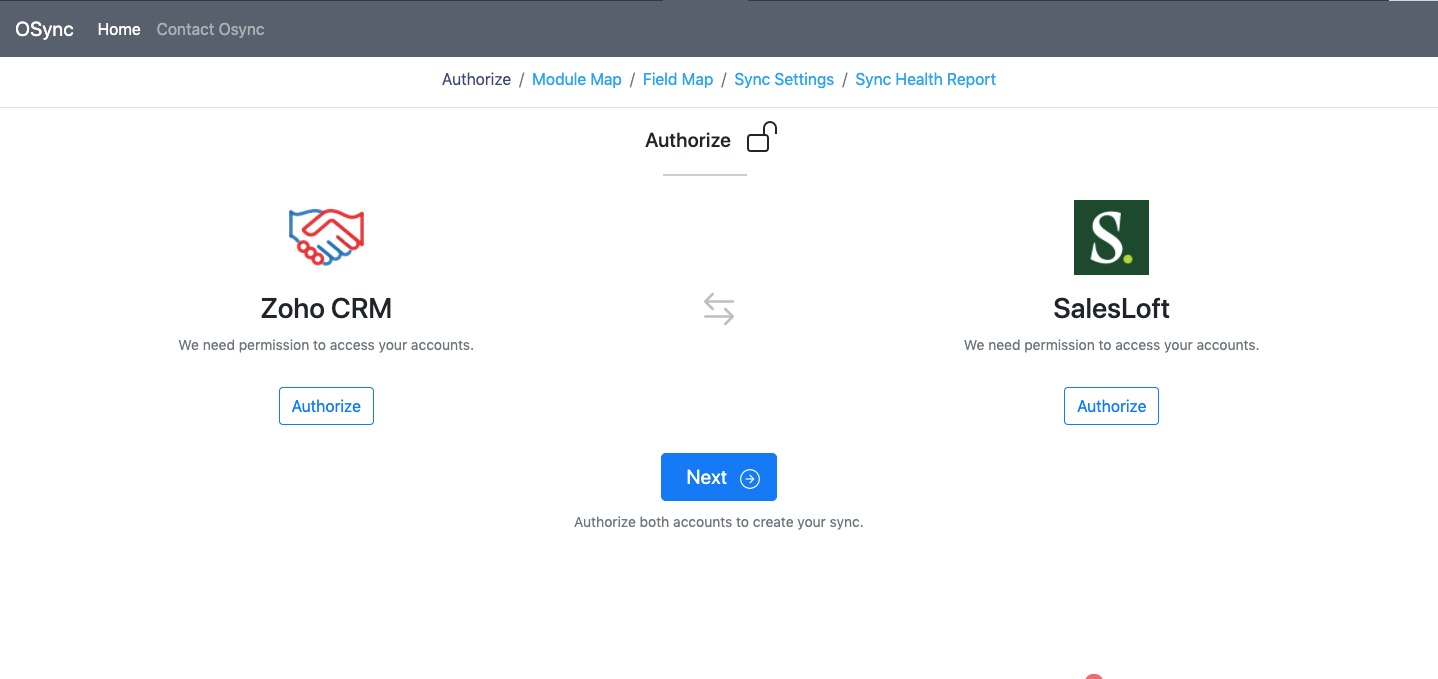Screen dimensions: 1438x679
Task: Click the green SalesLoft logo
Action: (x=1111, y=237)
